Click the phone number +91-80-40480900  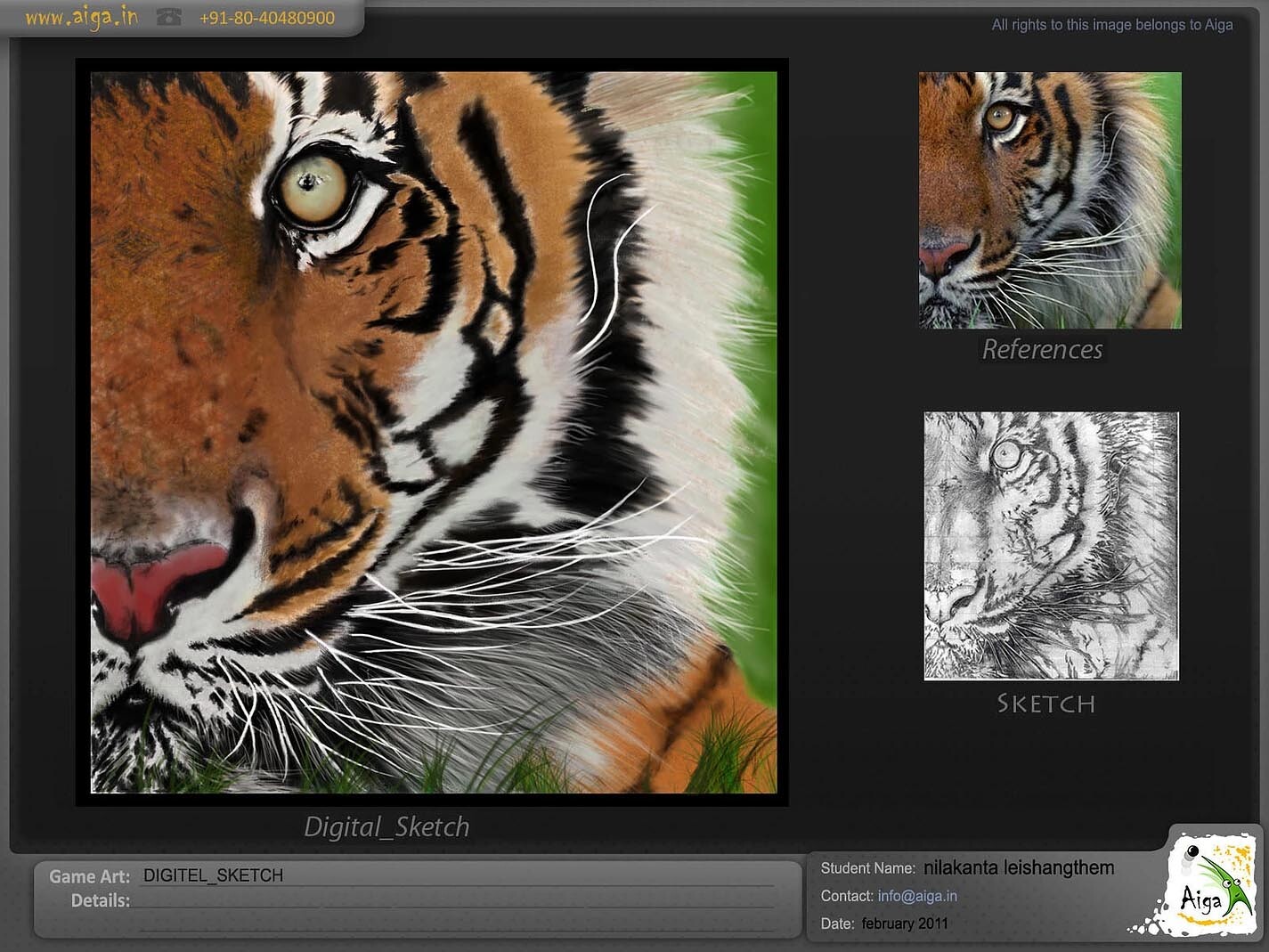click(266, 18)
